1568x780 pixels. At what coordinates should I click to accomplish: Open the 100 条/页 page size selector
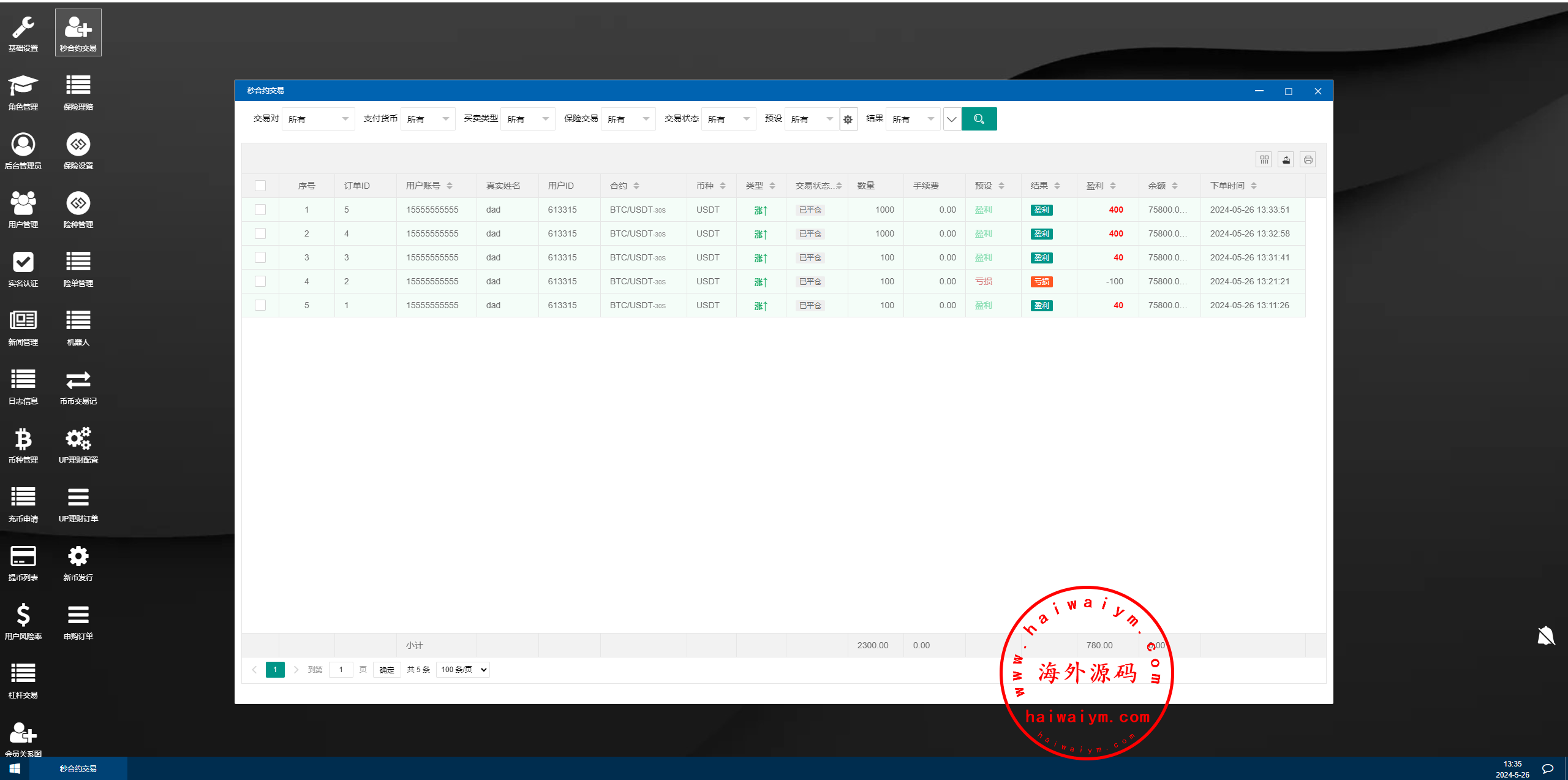pyautogui.click(x=463, y=670)
